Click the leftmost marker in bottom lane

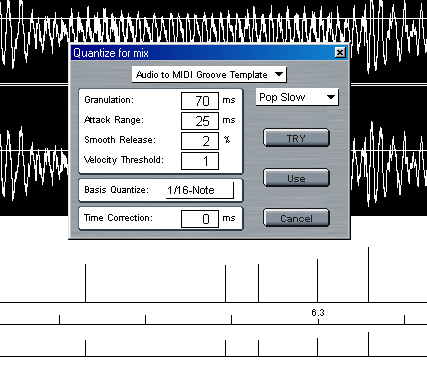point(85,348)
